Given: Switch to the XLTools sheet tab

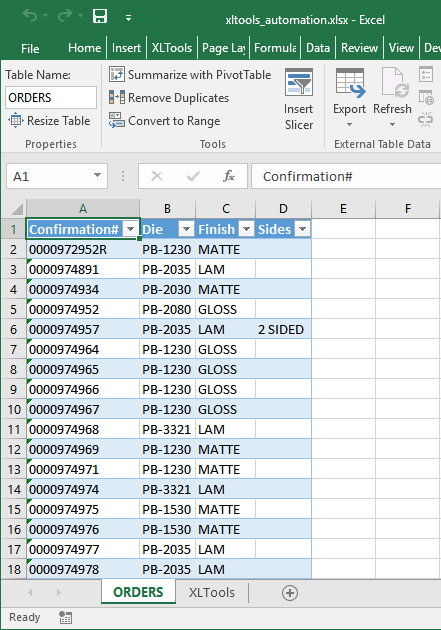Looking at the screenshot, I should click(x=212, y=593).
